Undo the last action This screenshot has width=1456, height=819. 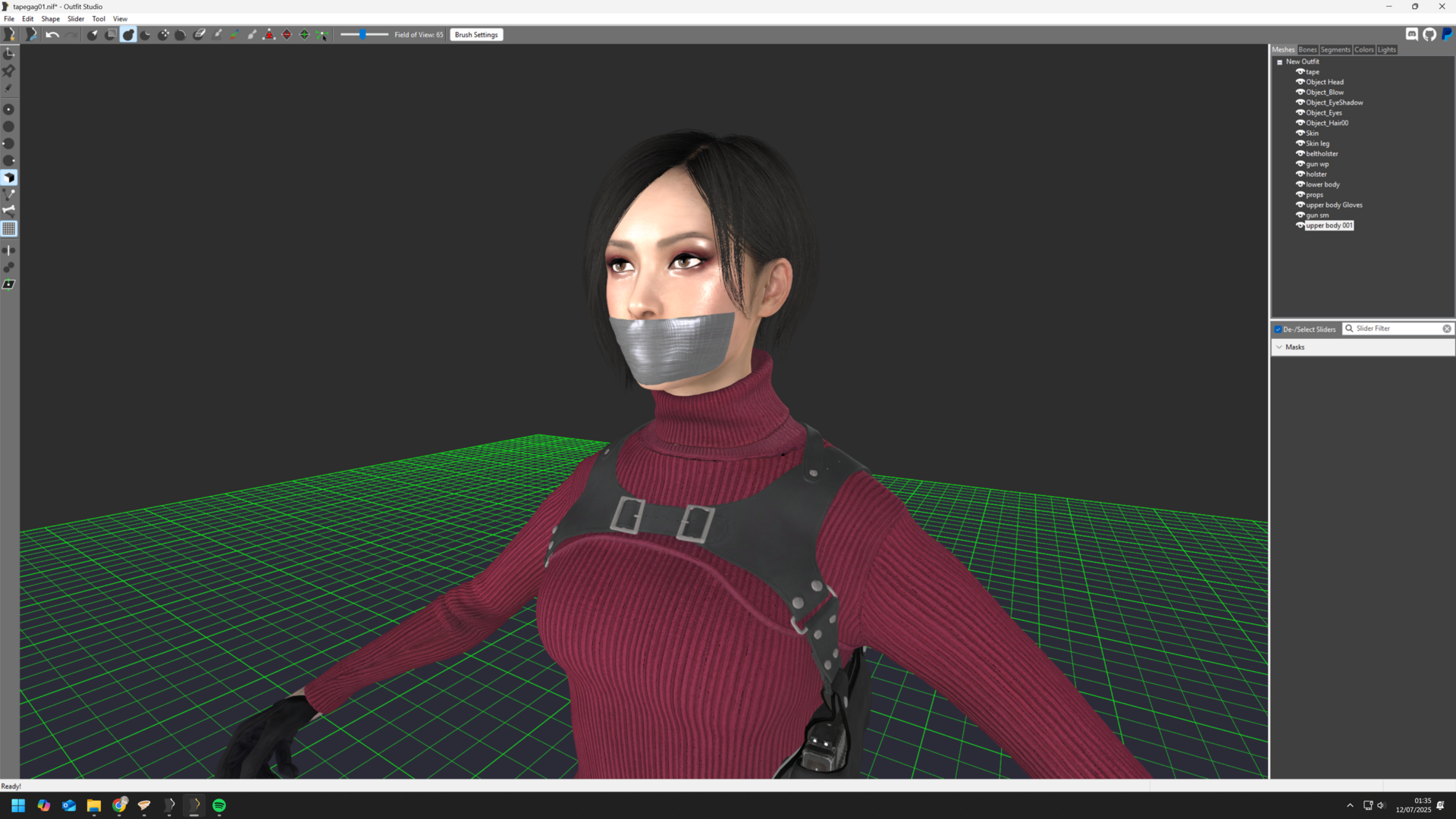tap(52, 35)
